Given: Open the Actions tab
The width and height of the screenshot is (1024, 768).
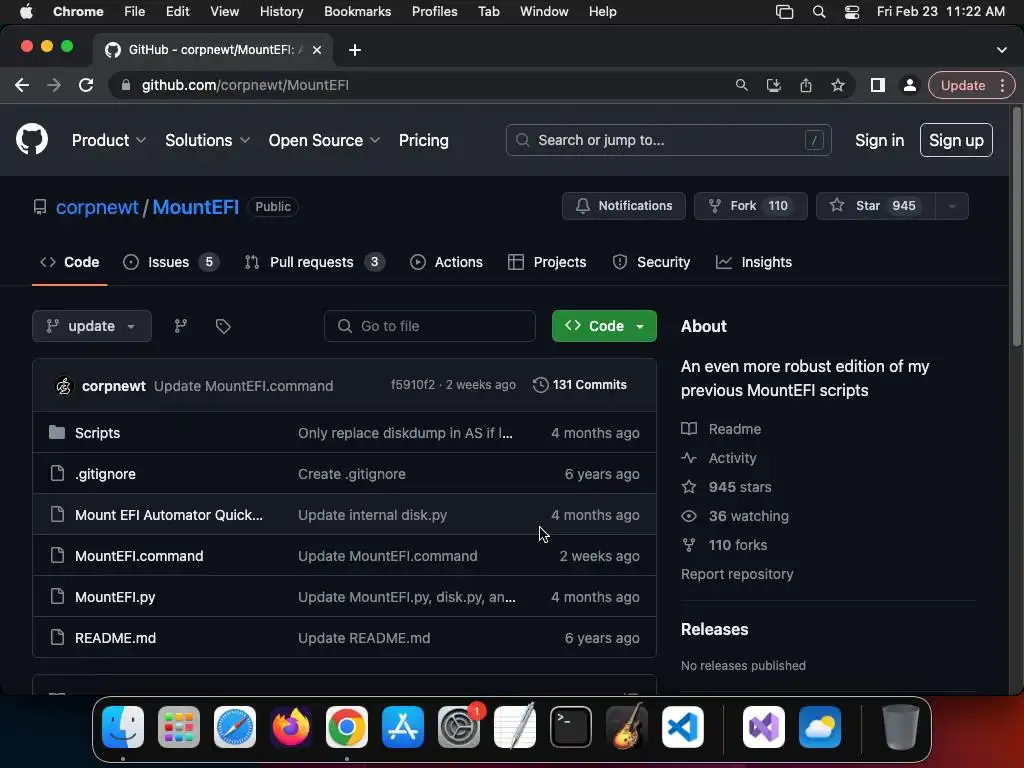Looking at the screenshot, I should [446, 262].
